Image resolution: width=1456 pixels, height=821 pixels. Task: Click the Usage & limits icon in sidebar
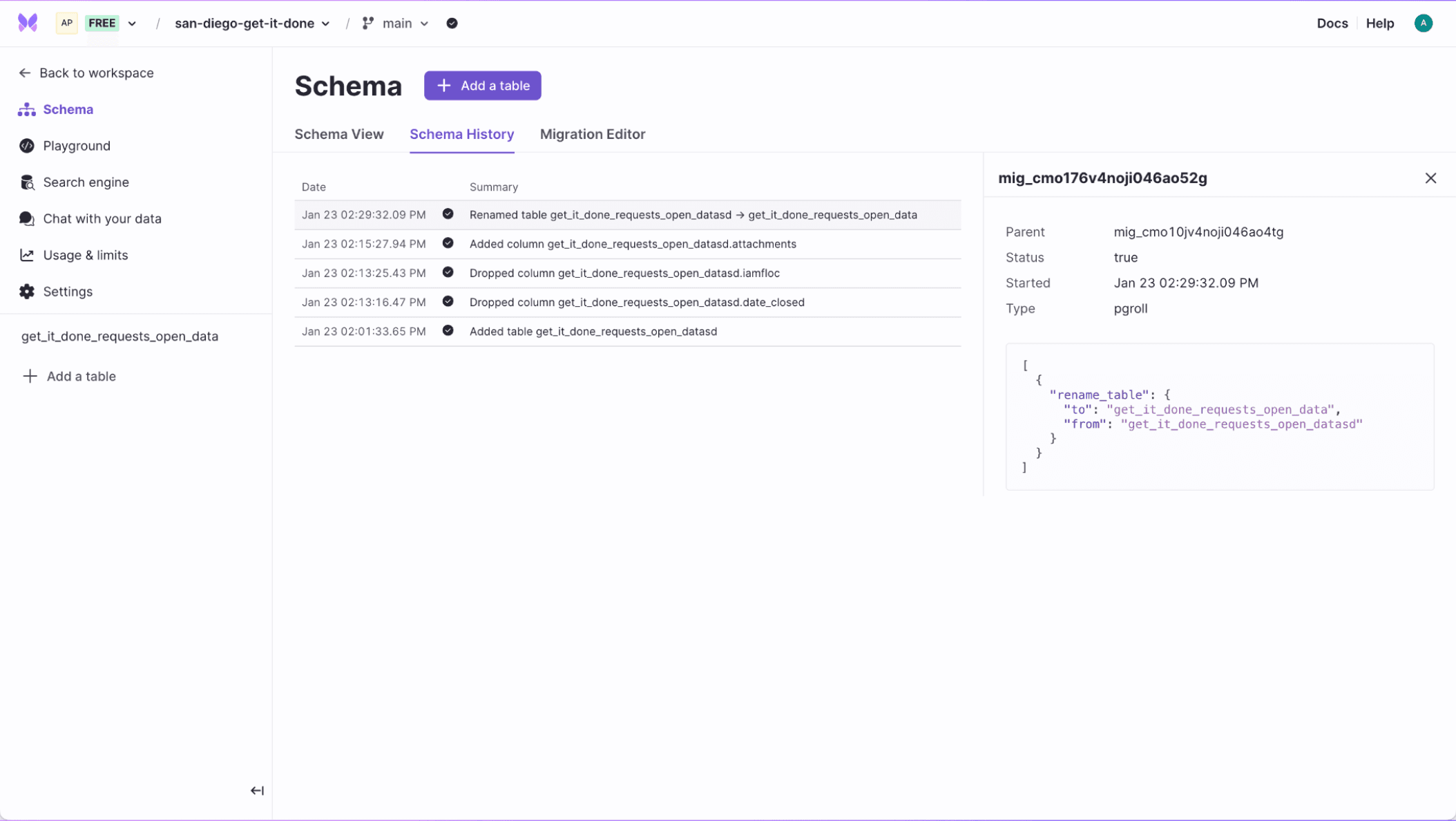[27, 254]
